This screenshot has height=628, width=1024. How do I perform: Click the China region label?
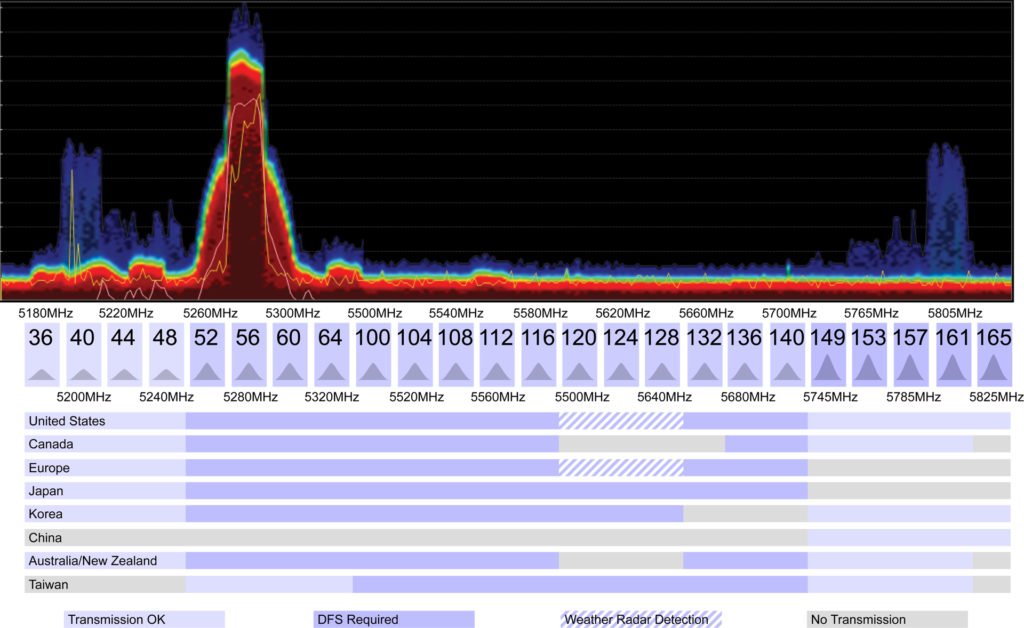46,538
